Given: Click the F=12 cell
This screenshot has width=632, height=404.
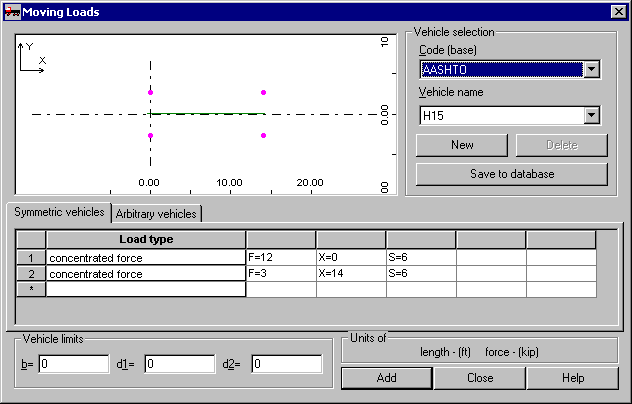Looking at the screenshot, I should [281, 257].
